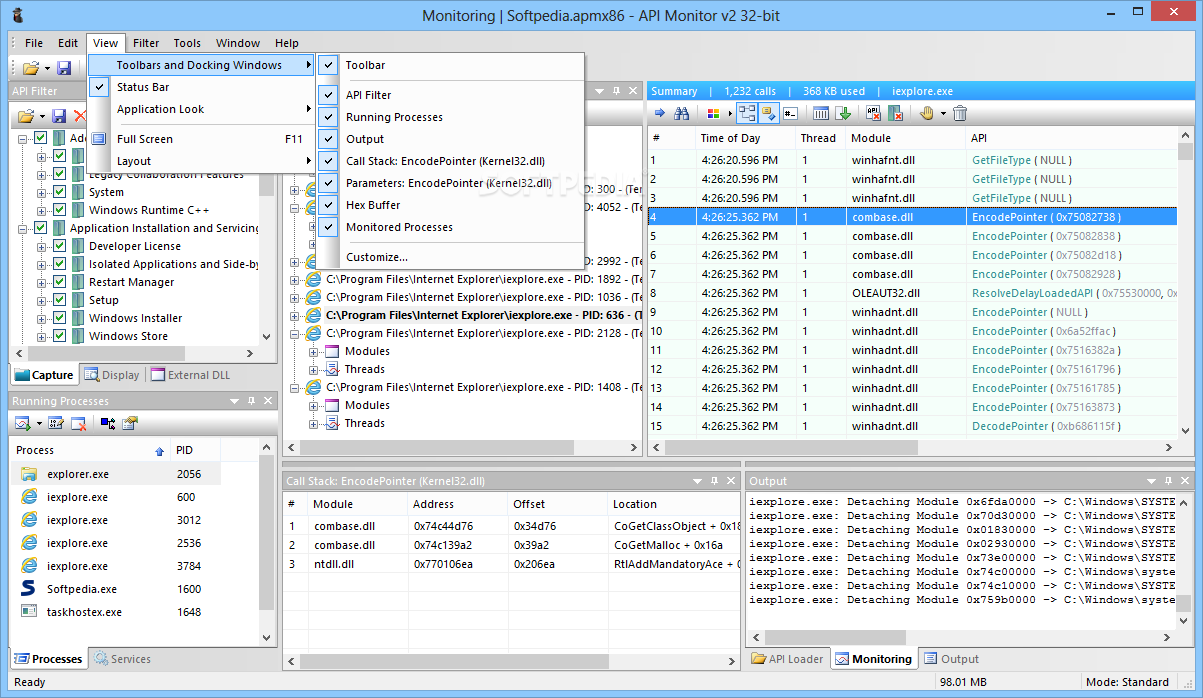Toggle the Status Bar menu option
Viewport: 1203px width, 698px height.
200,87
